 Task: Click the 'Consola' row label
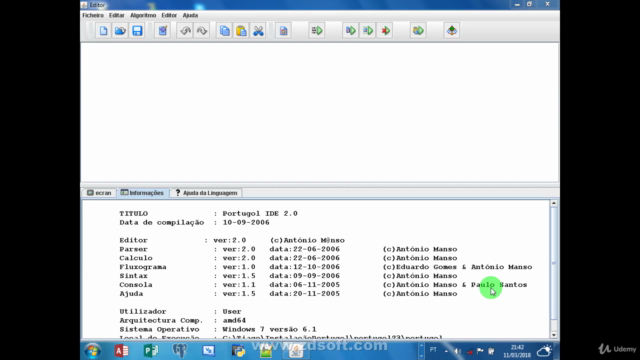pos(136,285)
